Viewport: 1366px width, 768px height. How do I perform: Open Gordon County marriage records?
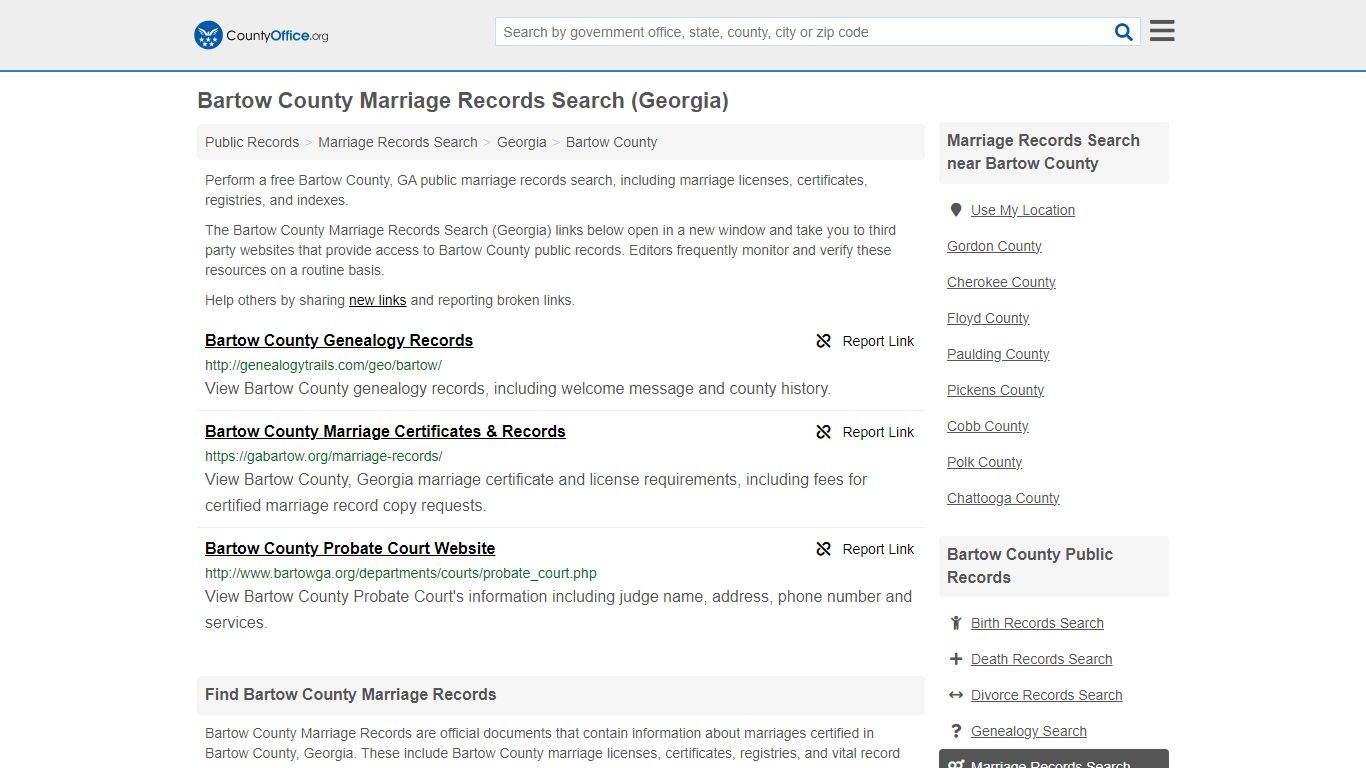(x=994, y=246)
